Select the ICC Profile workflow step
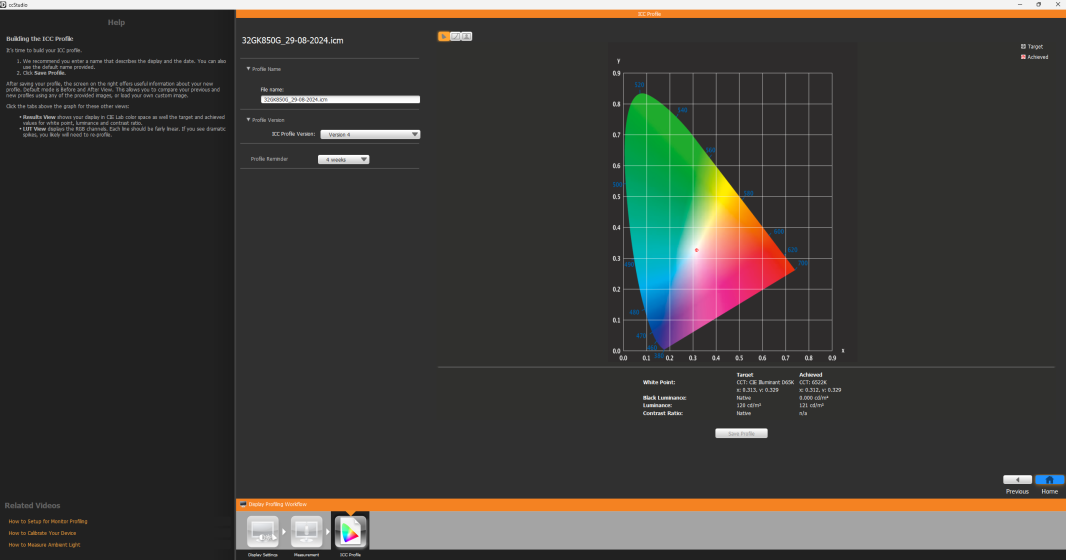This screenshot has width=1066, height=560. click(x=350, y=531)
